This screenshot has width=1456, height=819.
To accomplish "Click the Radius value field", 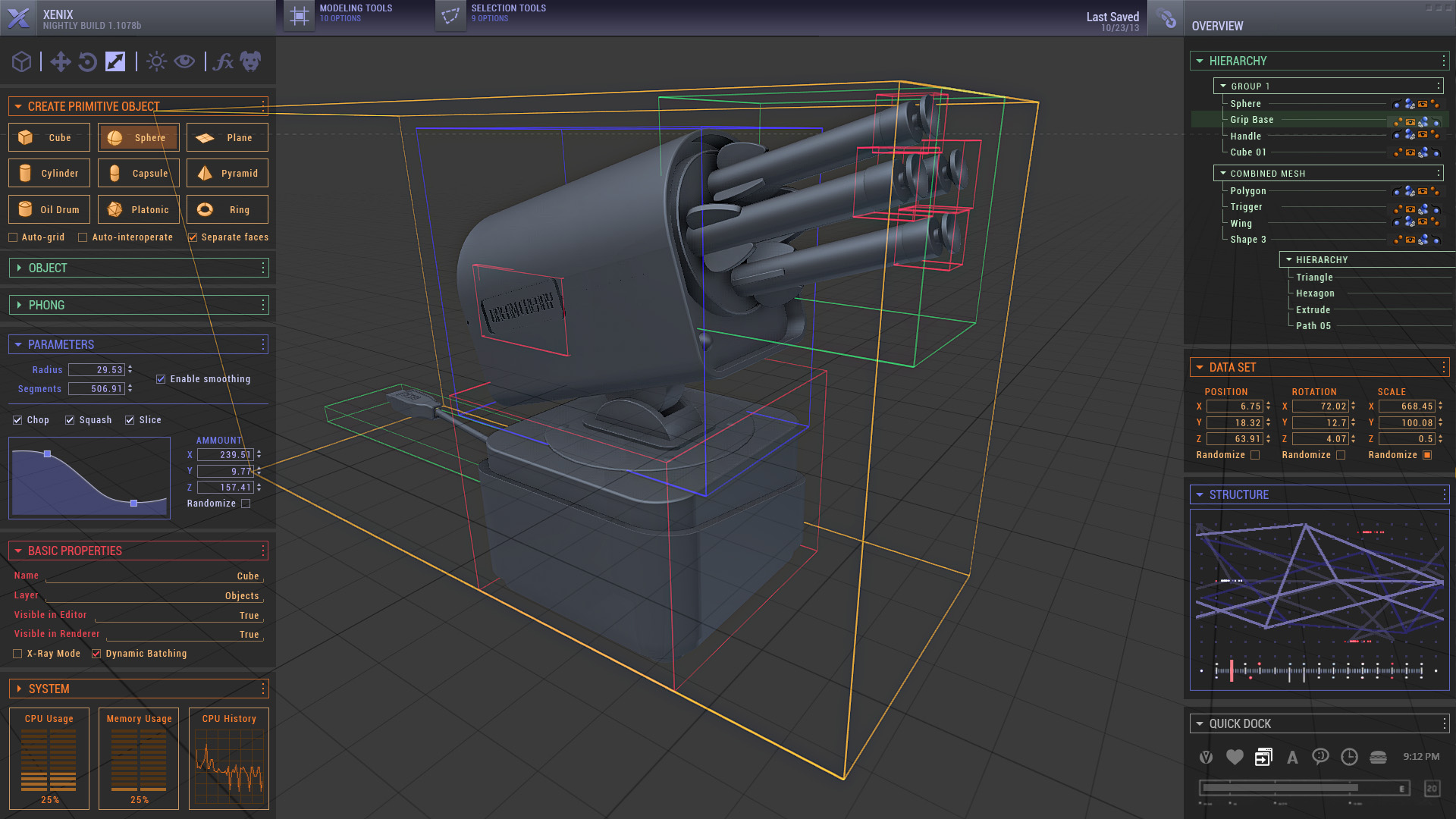I will 97,370.
